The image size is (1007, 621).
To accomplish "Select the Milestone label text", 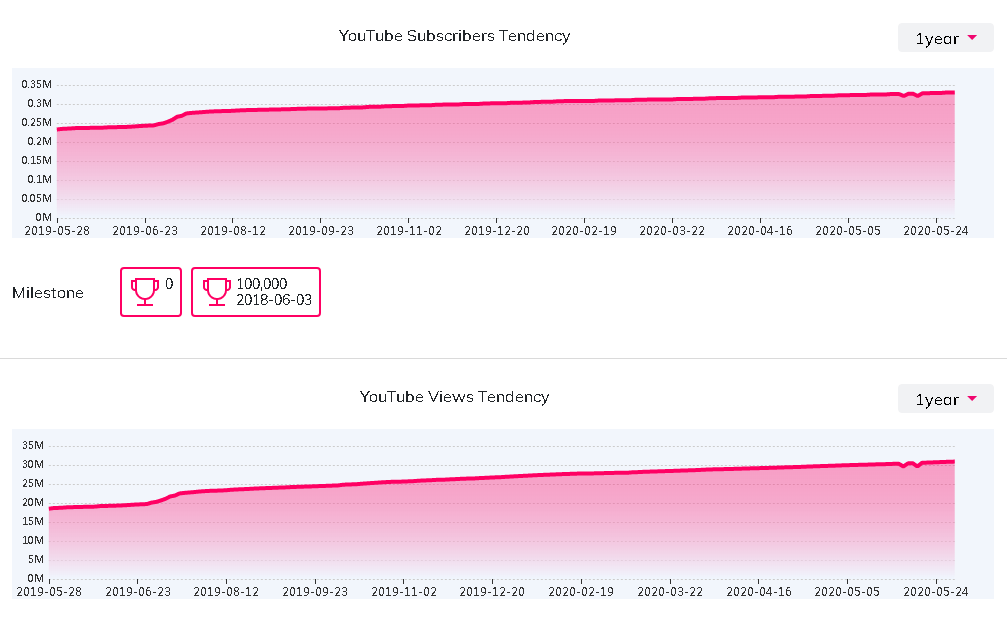I will 48,293.
